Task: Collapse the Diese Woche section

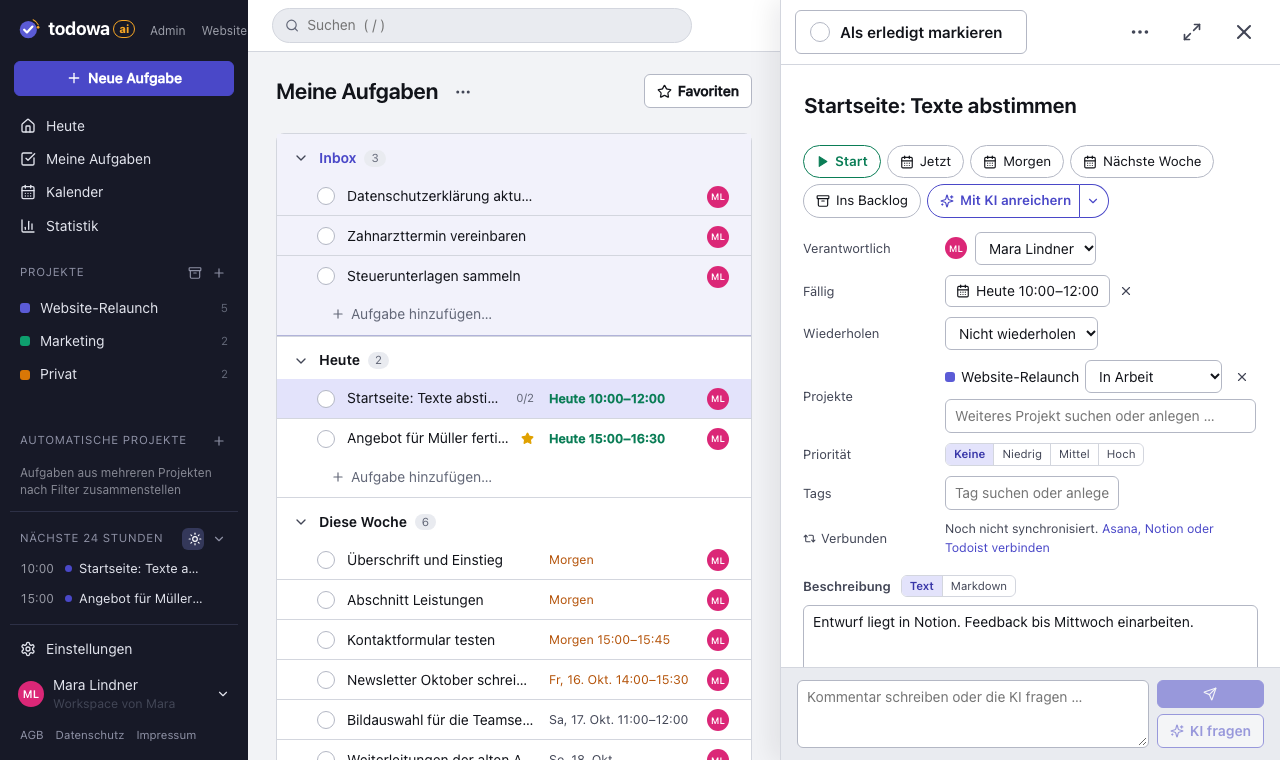Action: [301, 522]
